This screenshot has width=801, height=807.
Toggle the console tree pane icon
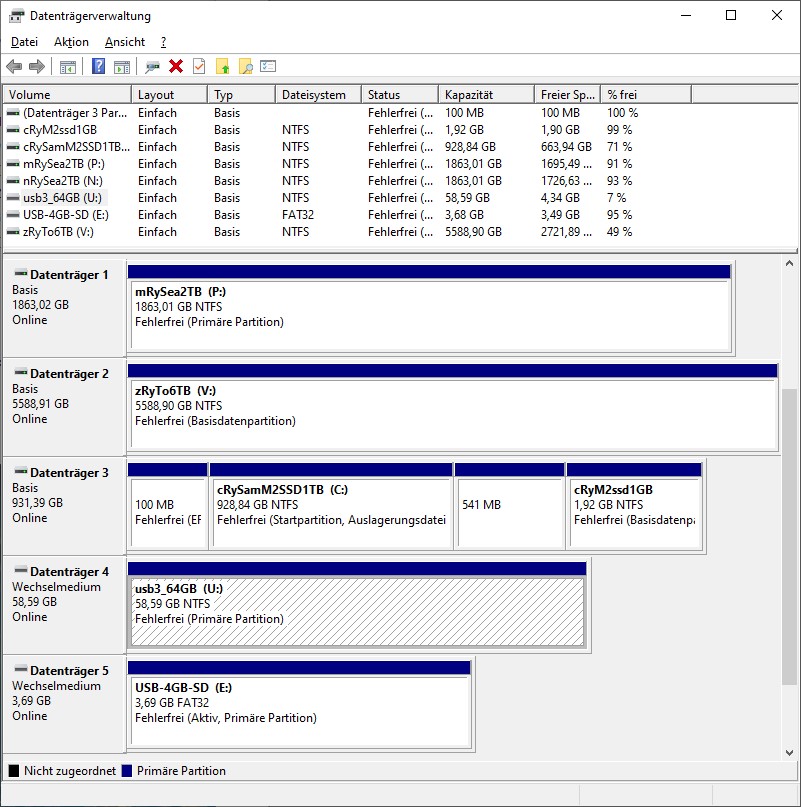[x=67, y=66]
